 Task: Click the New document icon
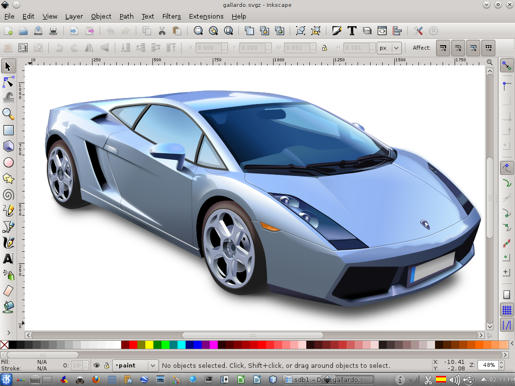click(8, 31)
